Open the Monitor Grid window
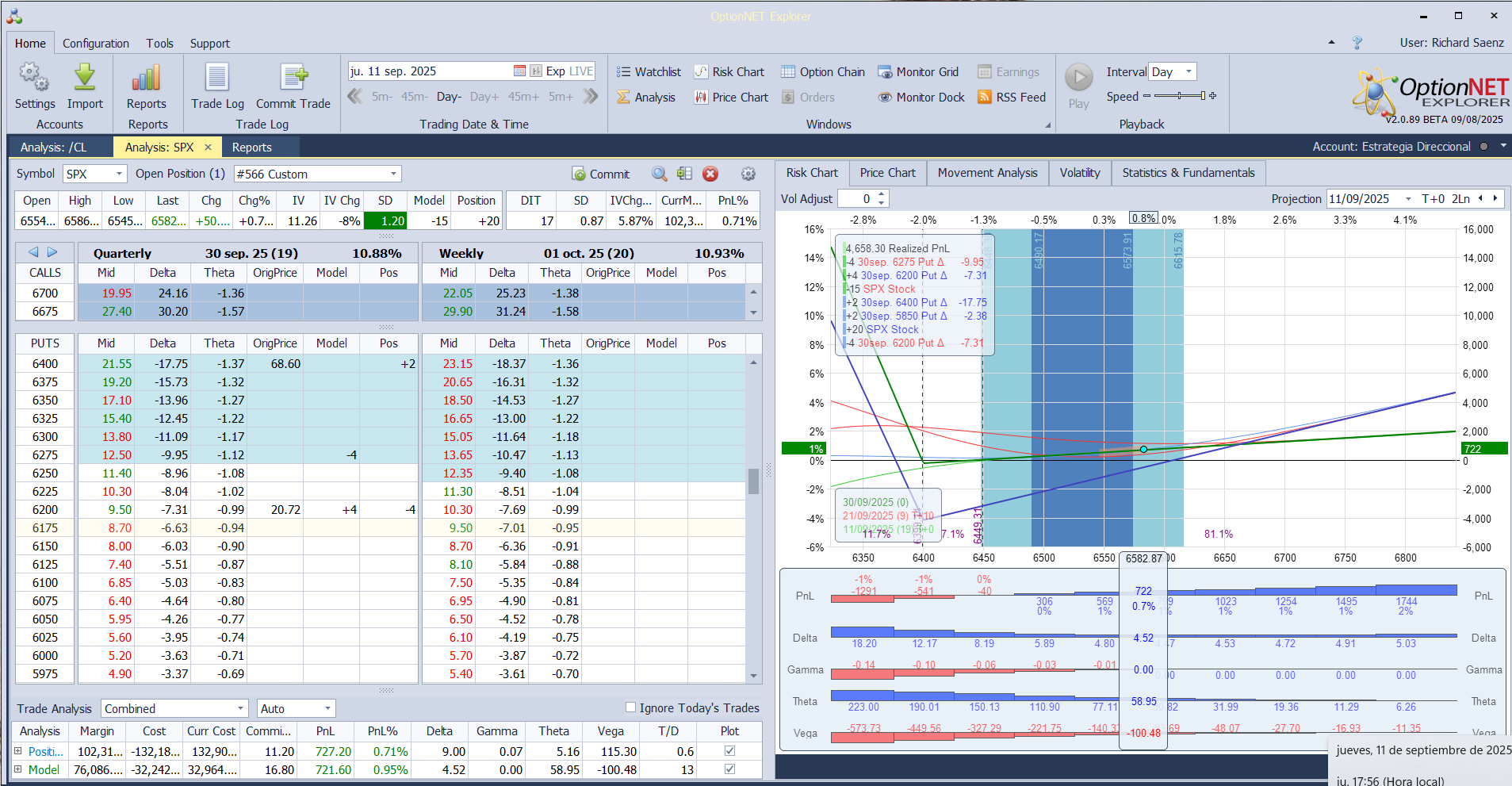Image resolution: width=1512 pixels, height=786 pixels. [918, 72]
